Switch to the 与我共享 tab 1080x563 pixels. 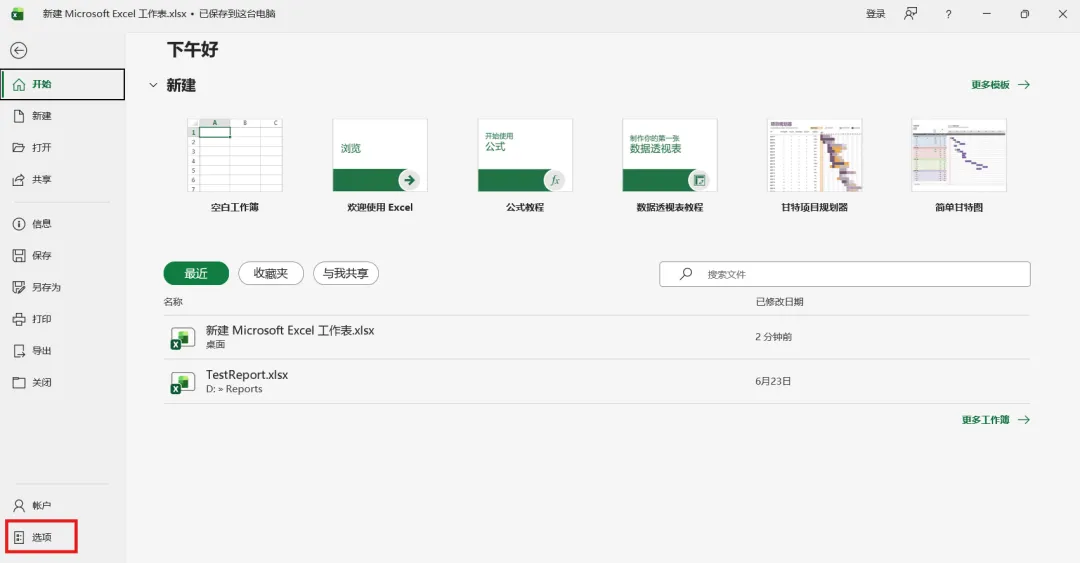click(346, 274)
